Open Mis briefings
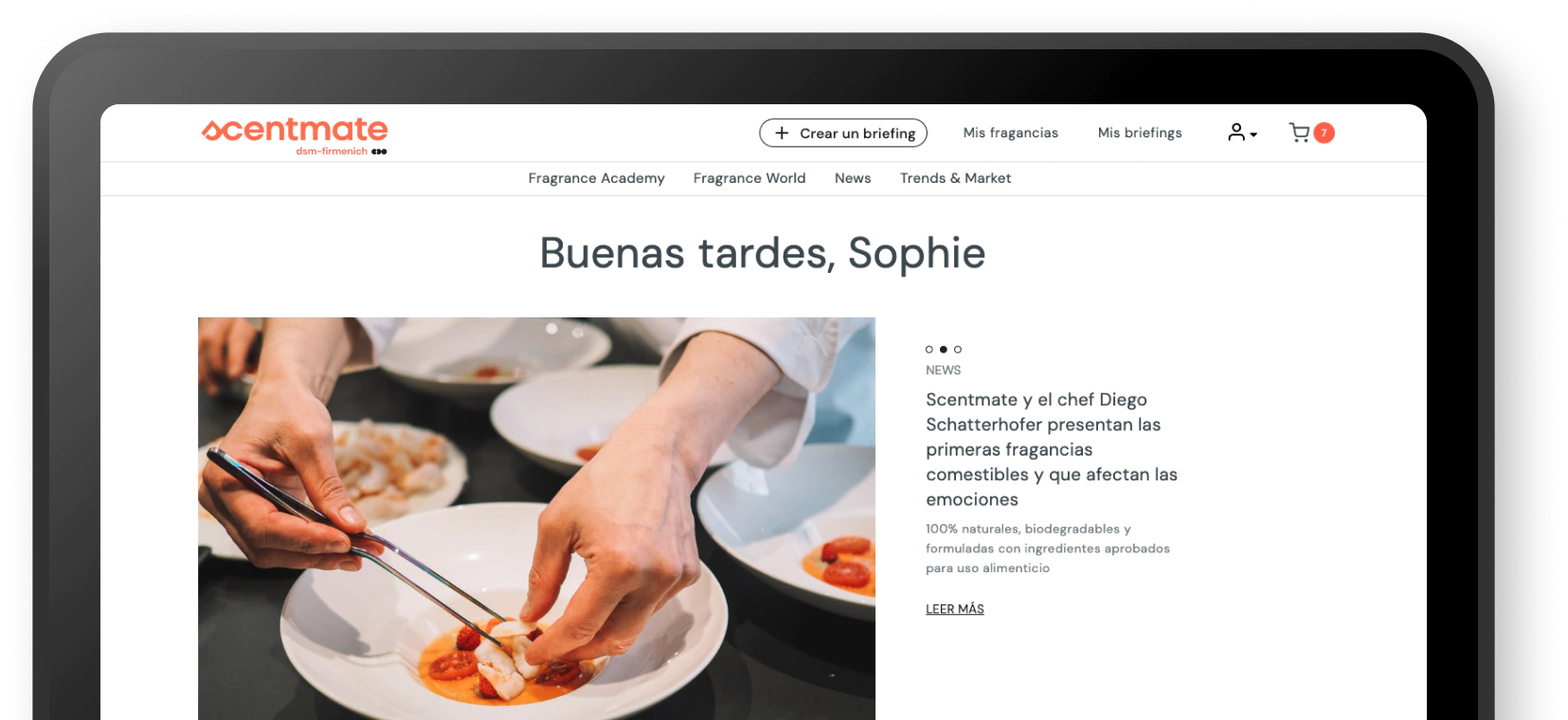 click(x=1140, y=133)
